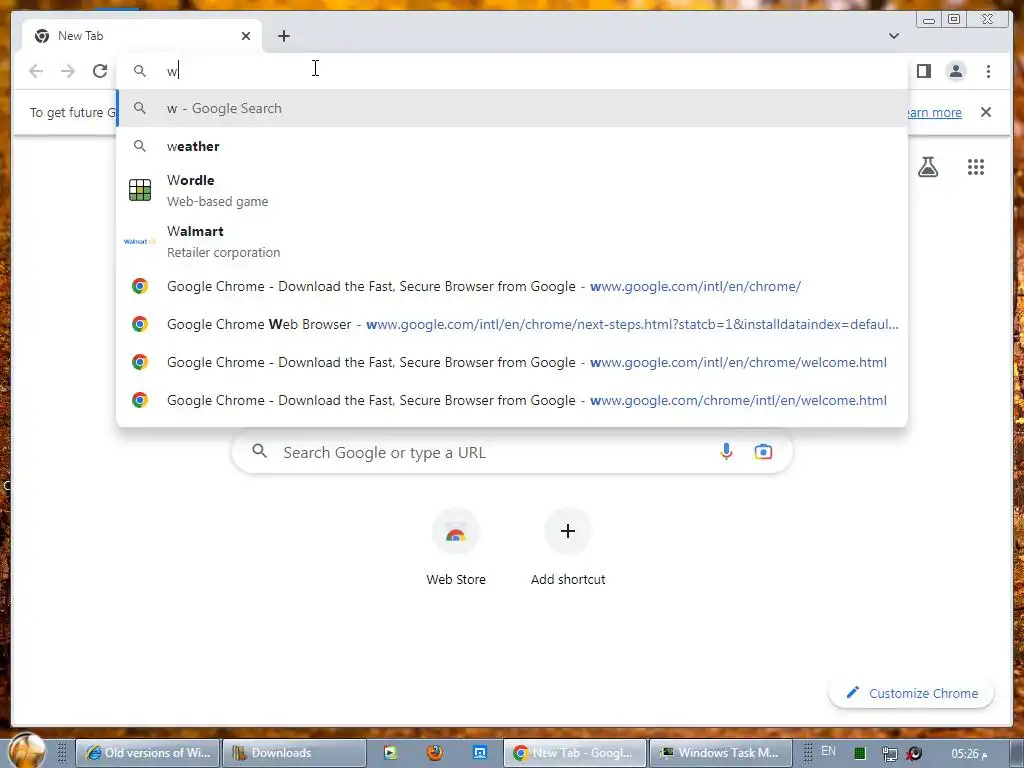The height and width of the screenshot is (768, 1024).
Task: Open a new tab with the plus button
Action: tap(283, 36)
